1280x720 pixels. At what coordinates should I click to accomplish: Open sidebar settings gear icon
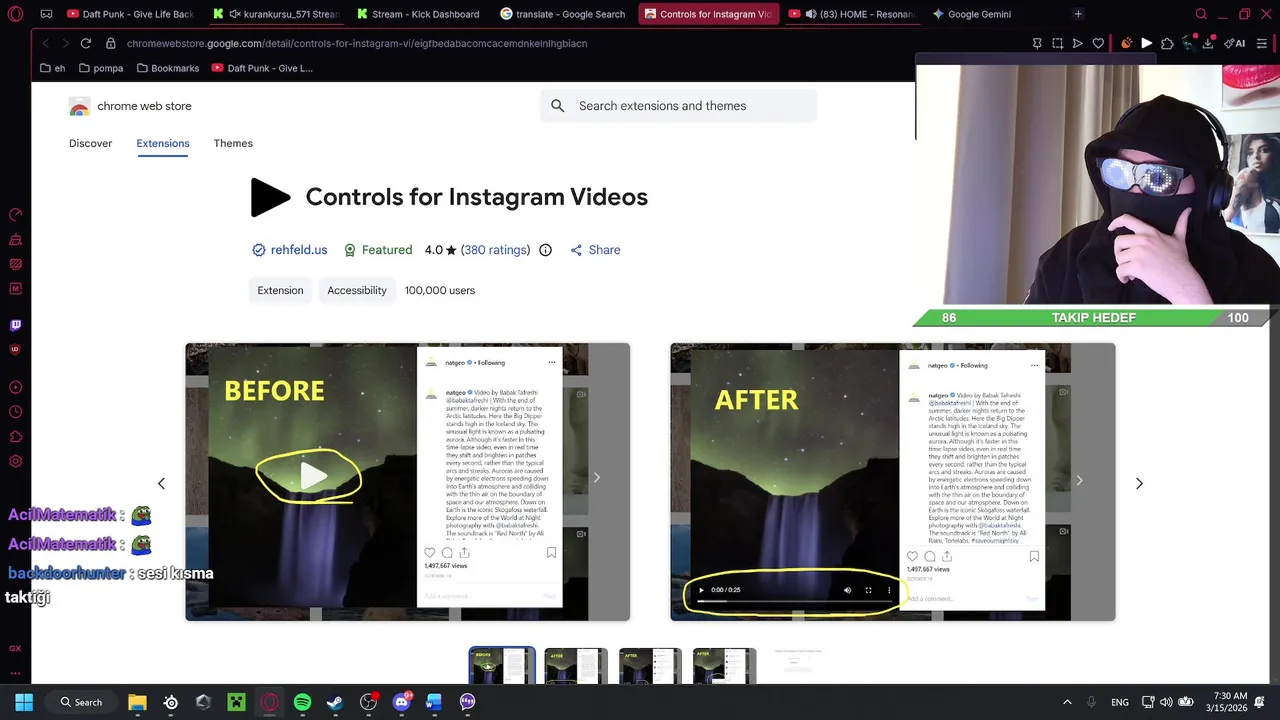[x=15, y=461]
